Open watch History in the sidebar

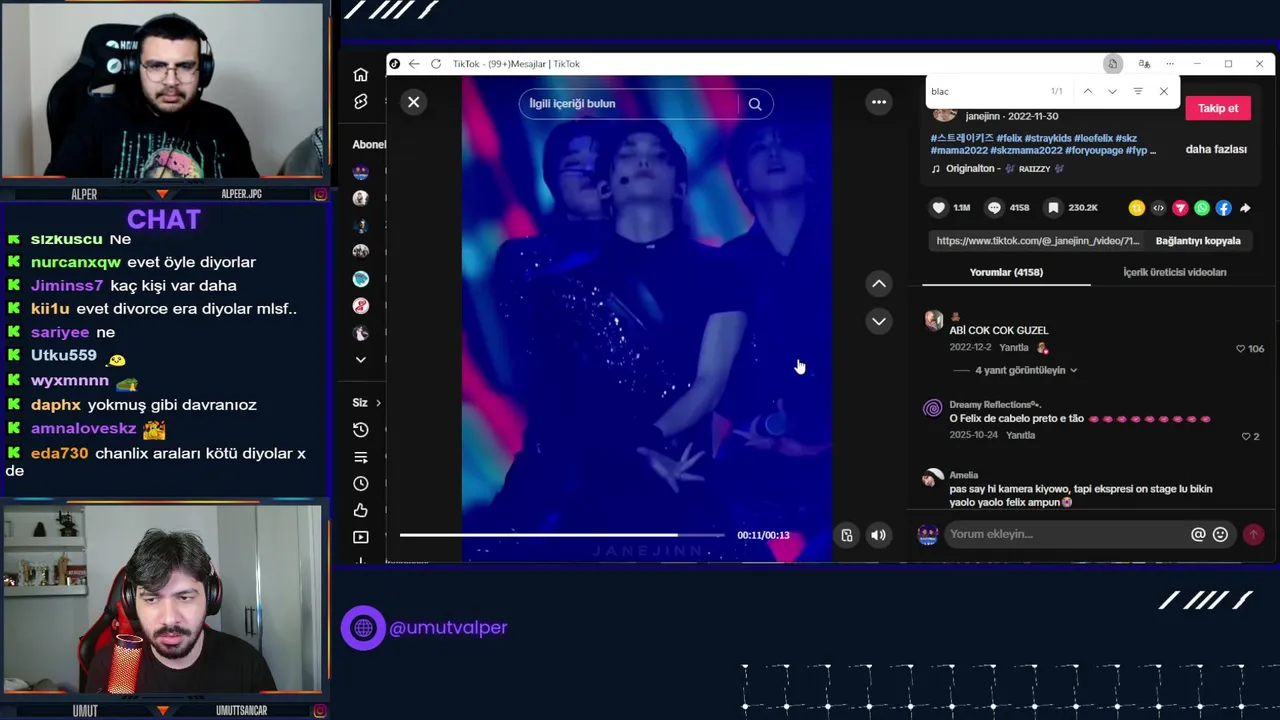point(361,430)
